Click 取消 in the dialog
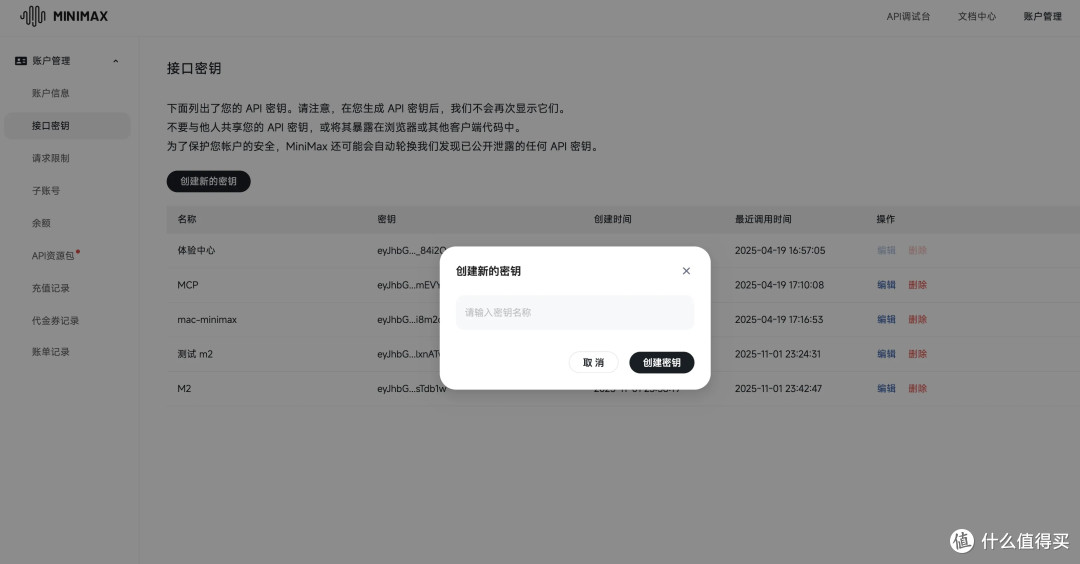This screenshot has height=564, width=1080. (594, 362)
